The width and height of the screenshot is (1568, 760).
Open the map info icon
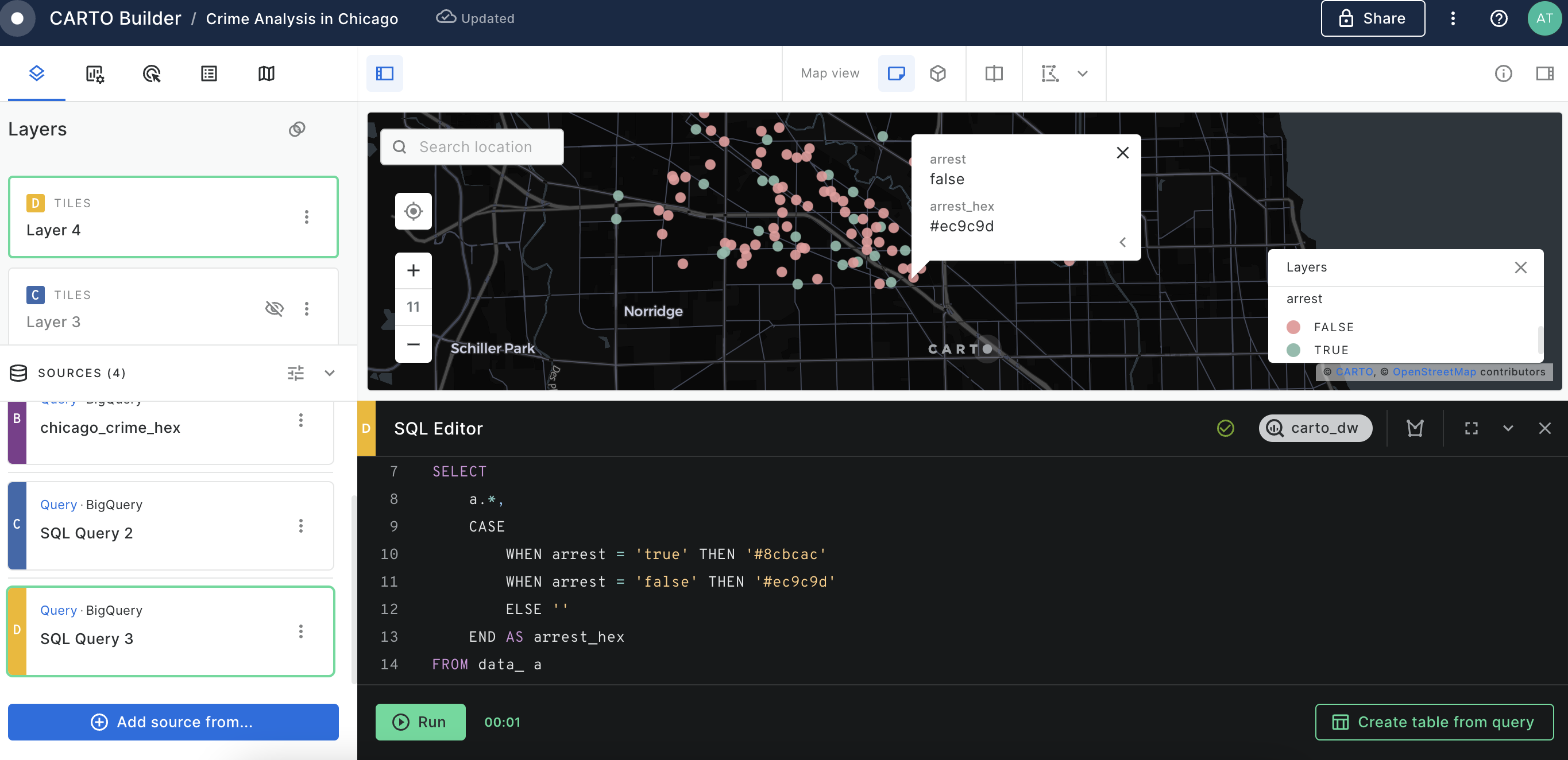coord(1503,73)
